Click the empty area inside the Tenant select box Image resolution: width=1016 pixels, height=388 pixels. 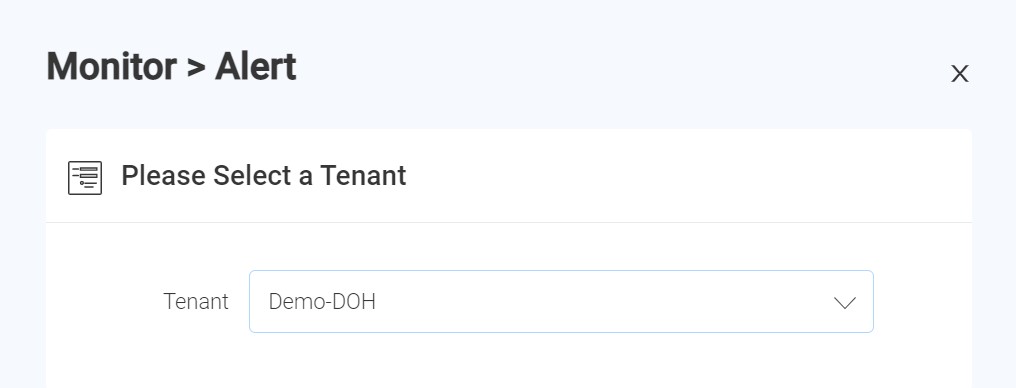[603, 302]
